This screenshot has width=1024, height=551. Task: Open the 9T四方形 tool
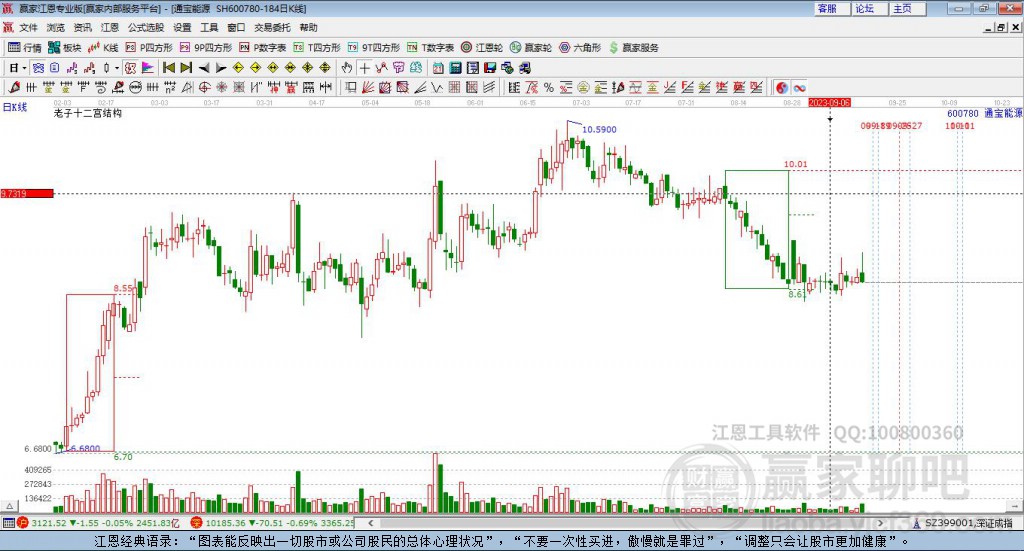[374, 48]
